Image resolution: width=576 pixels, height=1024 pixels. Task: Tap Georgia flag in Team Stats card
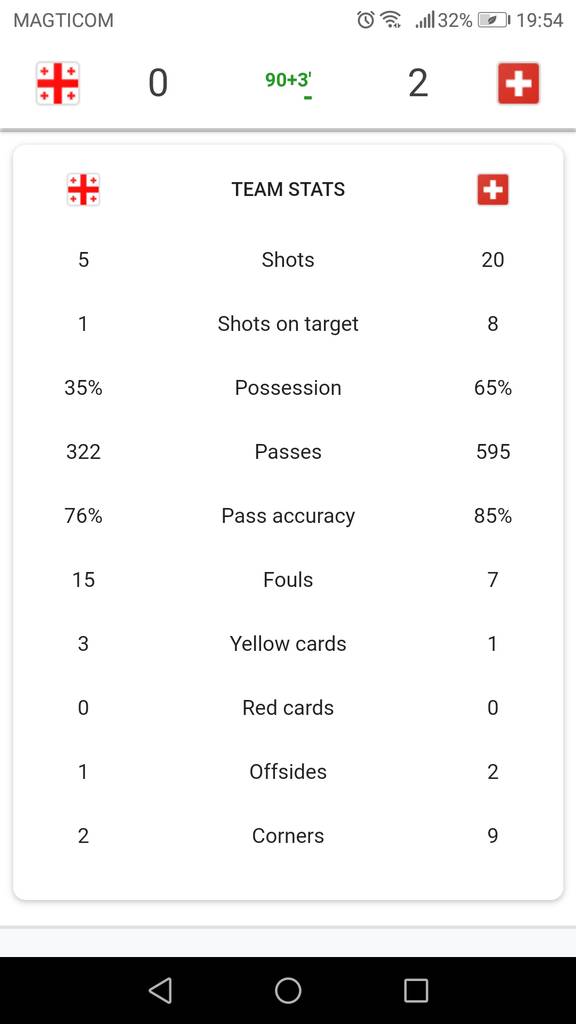[84, 190]
